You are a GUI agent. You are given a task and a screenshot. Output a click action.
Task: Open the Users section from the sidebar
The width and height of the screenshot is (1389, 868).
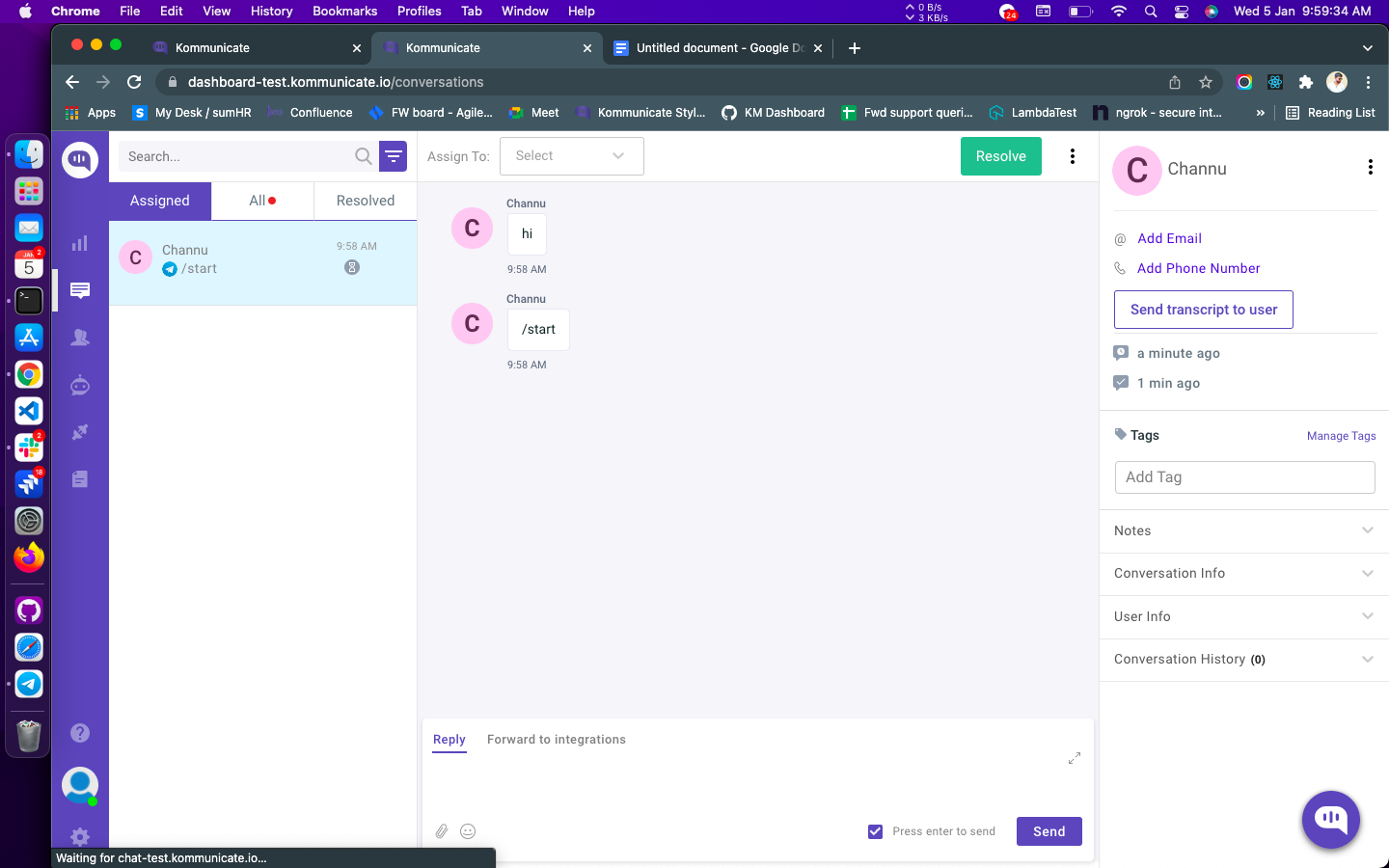[80, 337]
